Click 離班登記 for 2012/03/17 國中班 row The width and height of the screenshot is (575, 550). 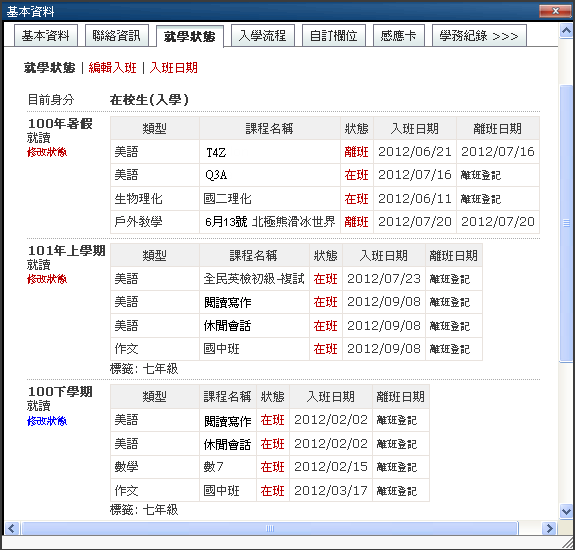pos(396,491)
